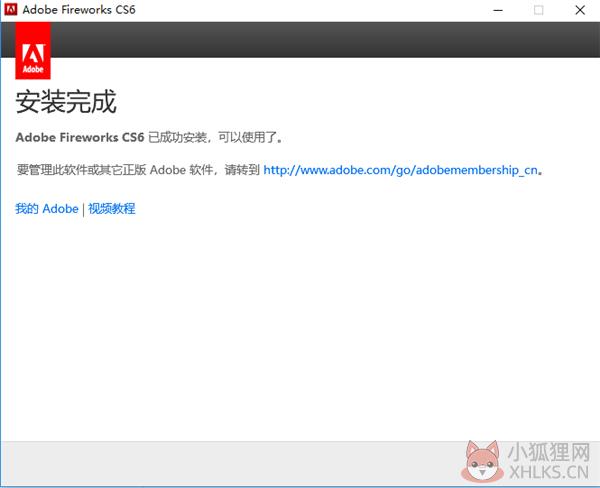Screen dimensions: 600x488
Task: Open the 视频教程 link
Action: click(x=112, y=209)
